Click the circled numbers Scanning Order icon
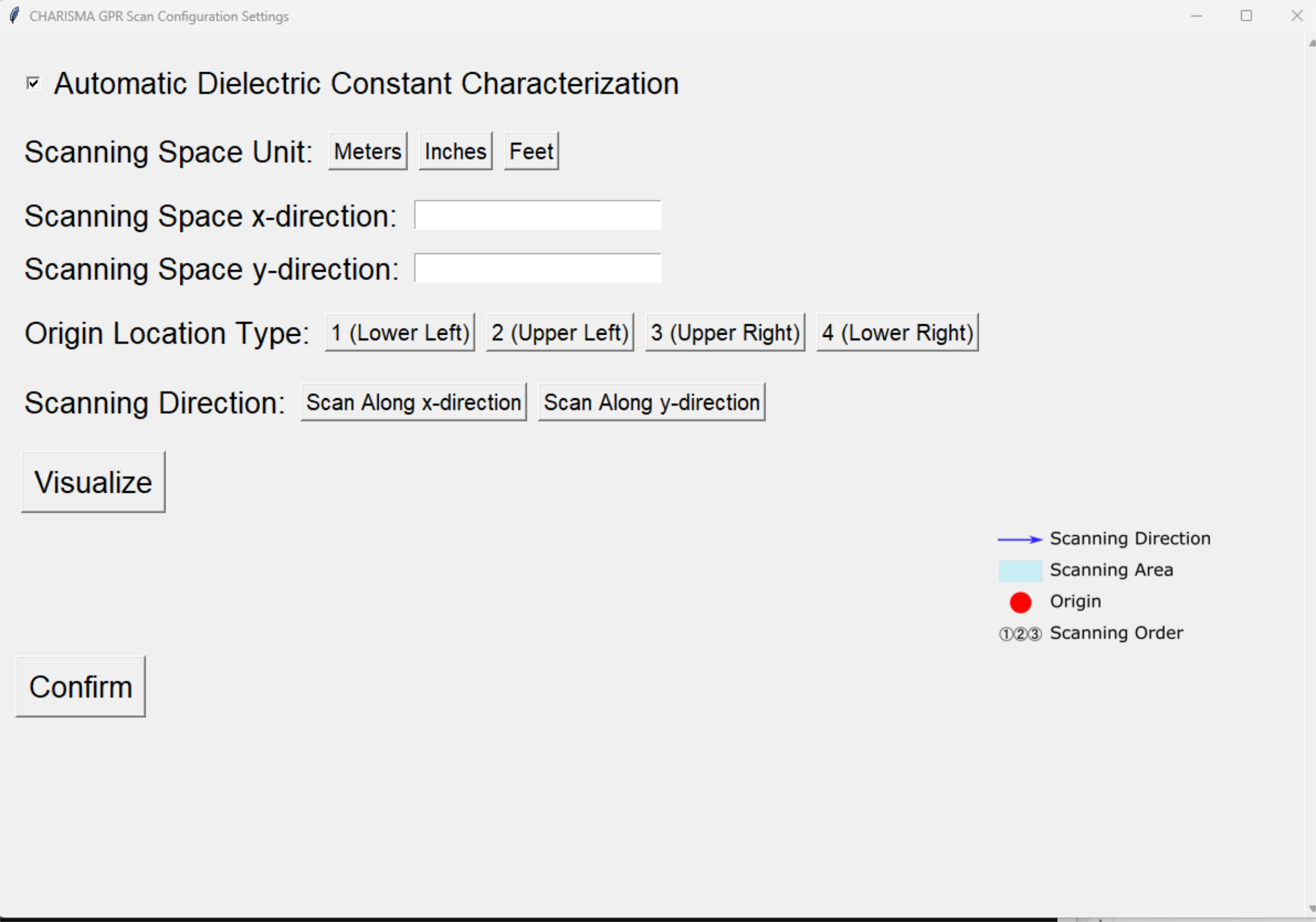 point(1020,634)
